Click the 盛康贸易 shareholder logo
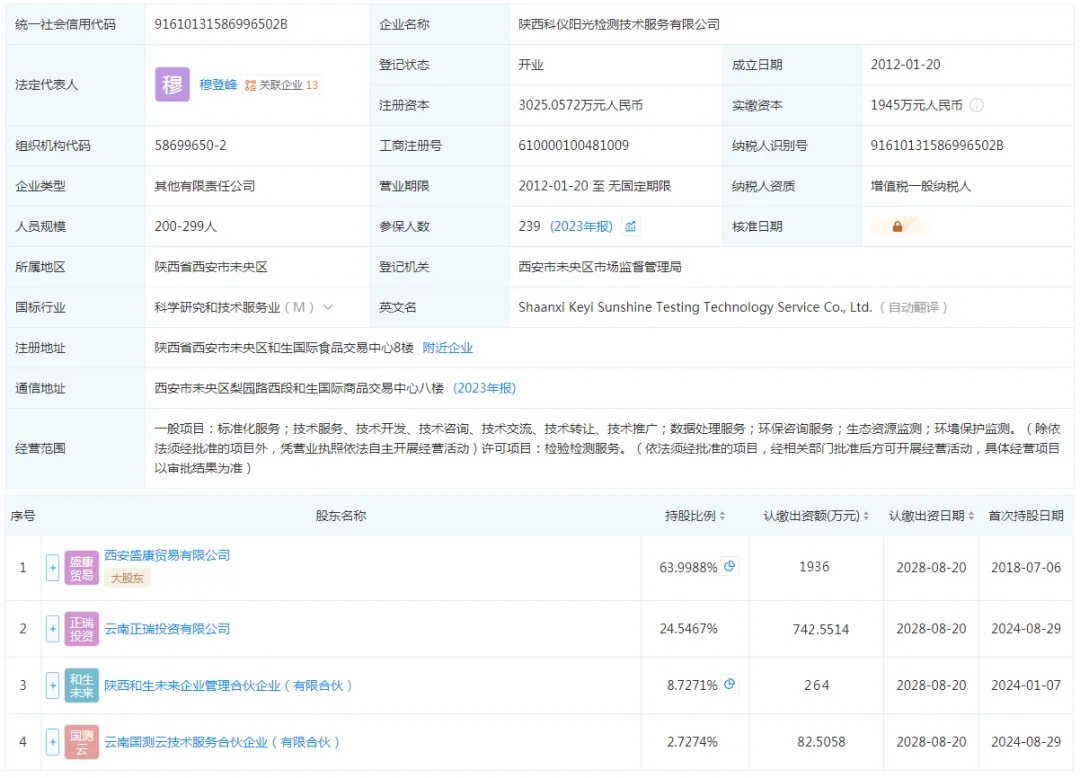Screen dimensions: 1080x778 [81, 568]
